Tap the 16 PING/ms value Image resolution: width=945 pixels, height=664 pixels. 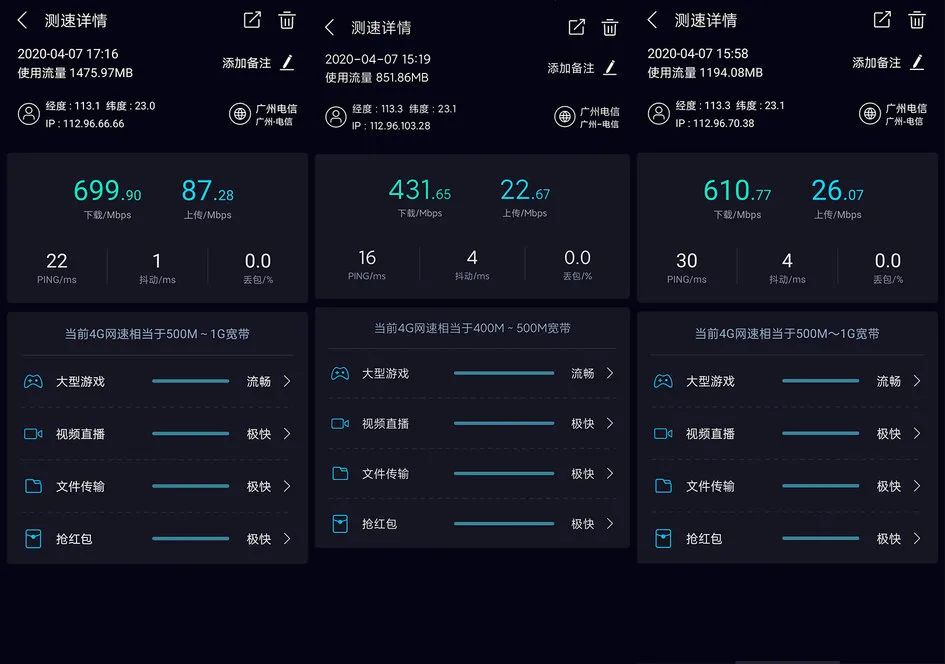coord(367,258)
